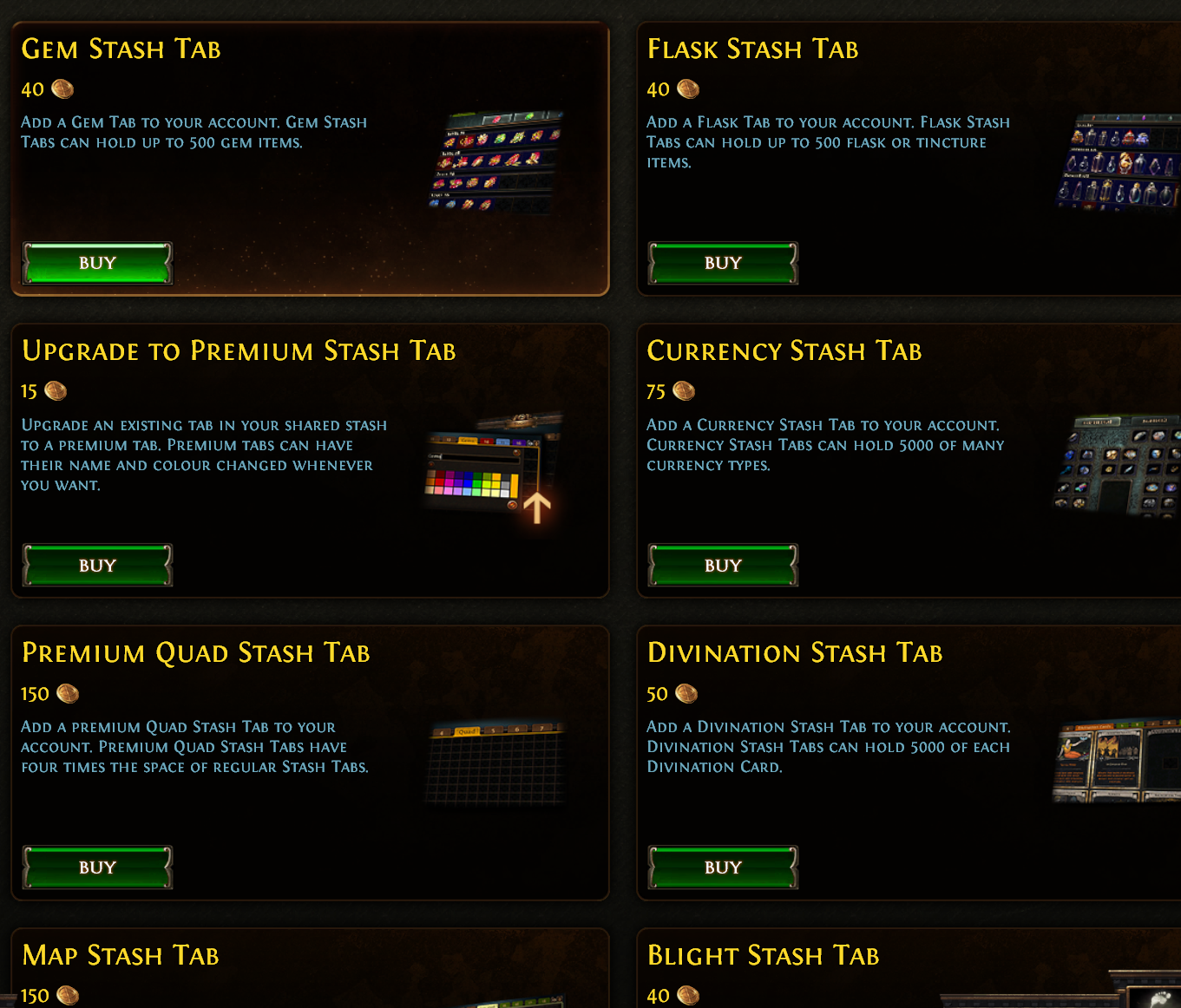This screenshot has width=1181, height=1008.
Task: Click the coin icon beside Flask Tab price
Action: pyautogui.click(x=688, y=89)
